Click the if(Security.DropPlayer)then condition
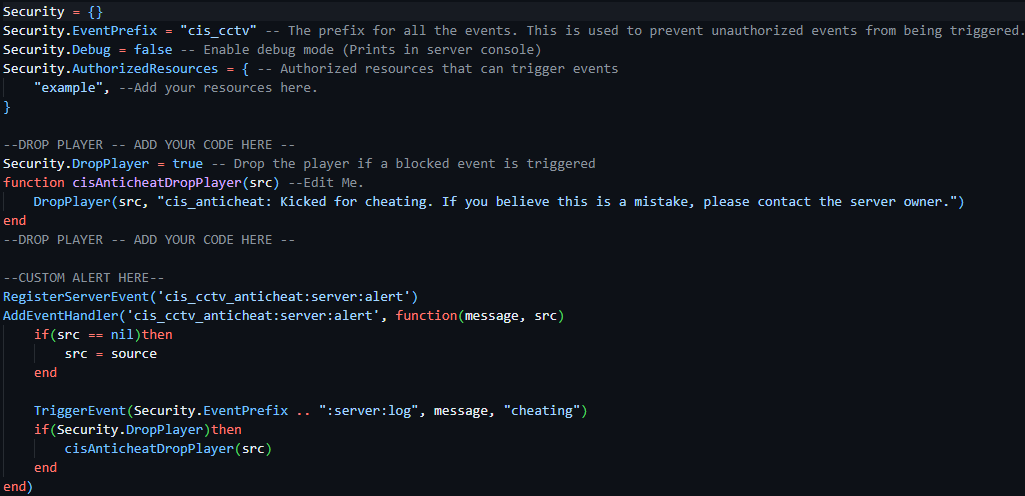This screenshot has height=496, width=1025. click(137, 429)
